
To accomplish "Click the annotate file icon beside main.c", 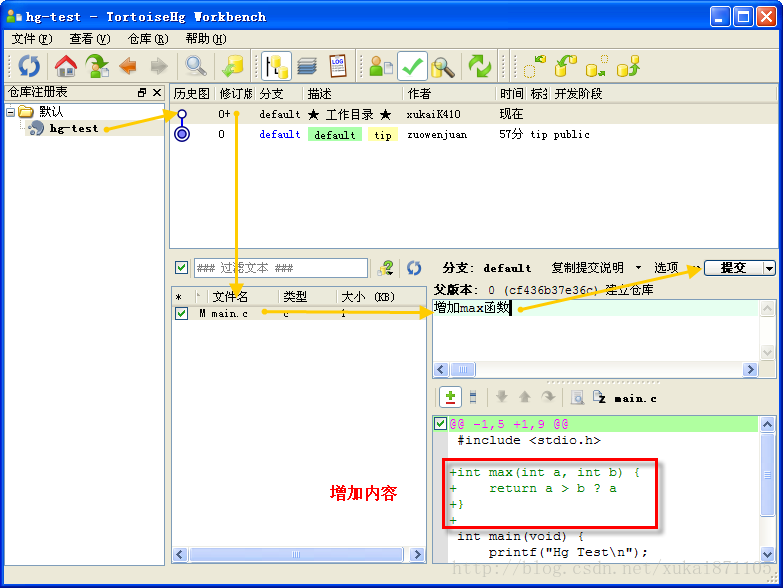I will [x=599, y=397].
